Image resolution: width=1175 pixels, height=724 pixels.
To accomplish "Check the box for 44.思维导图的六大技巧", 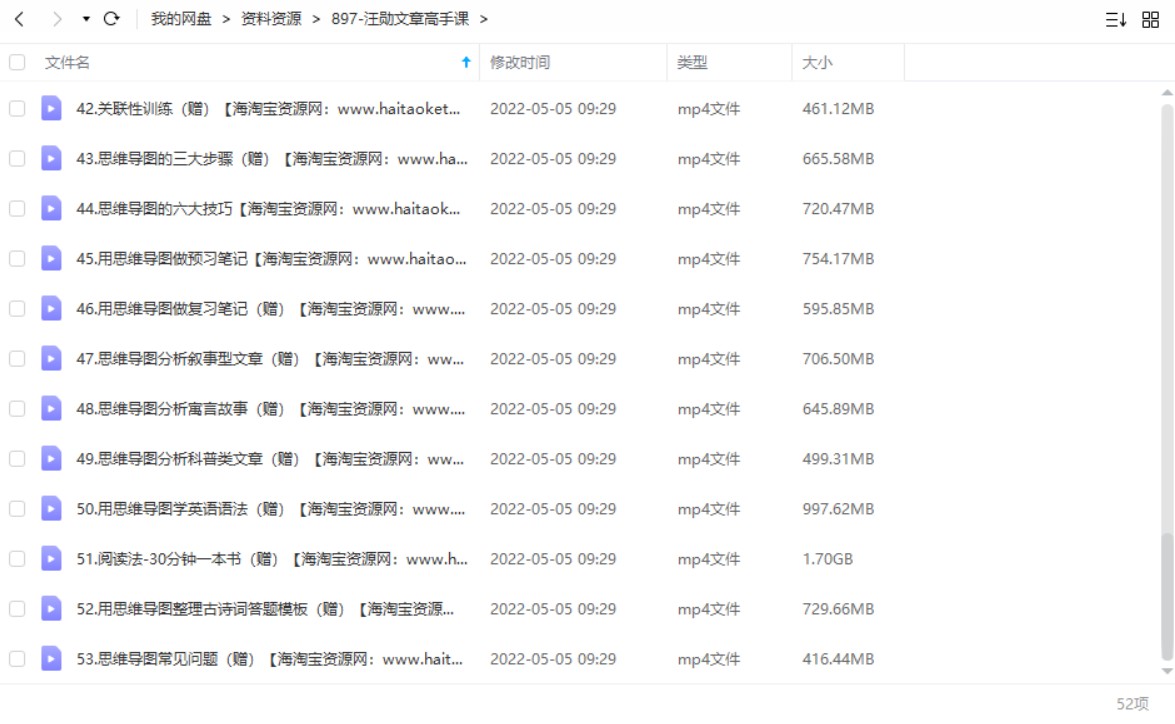I will tap(17, 209).
